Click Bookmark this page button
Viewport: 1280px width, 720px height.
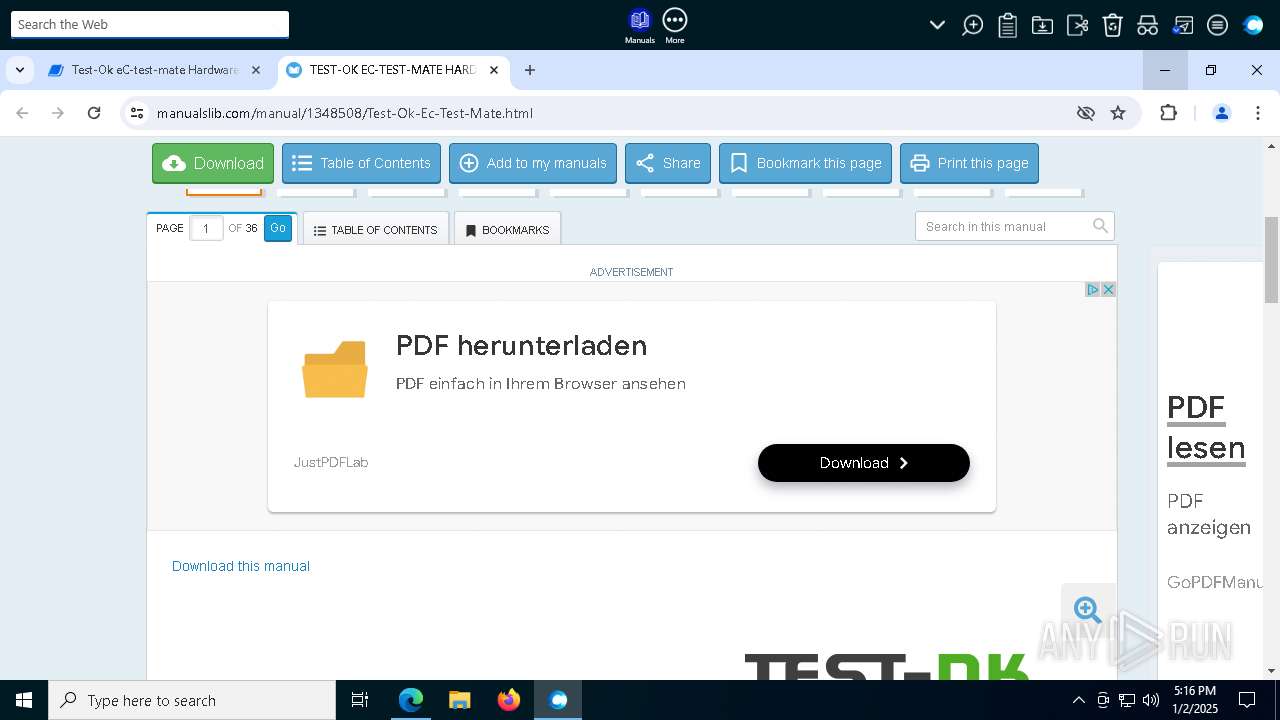pos(805,163)
